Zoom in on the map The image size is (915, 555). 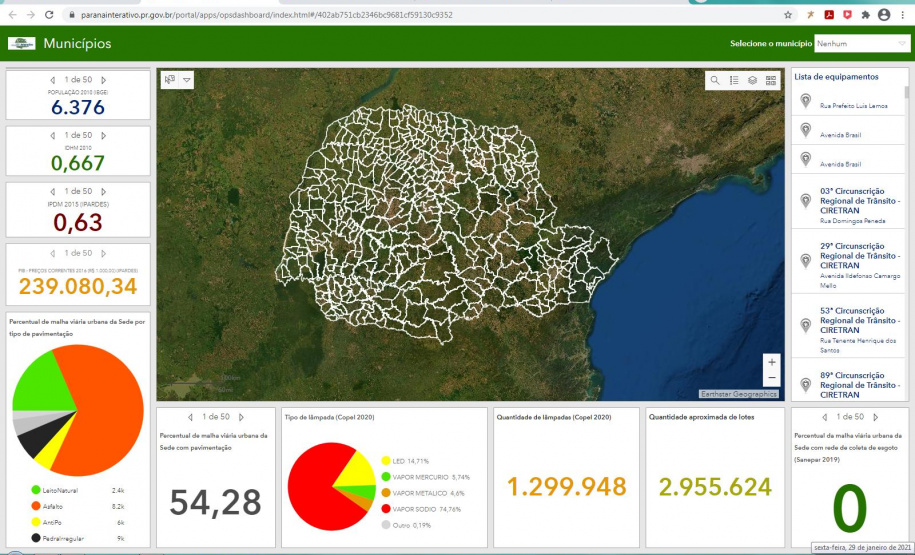[x=771, y=362]
